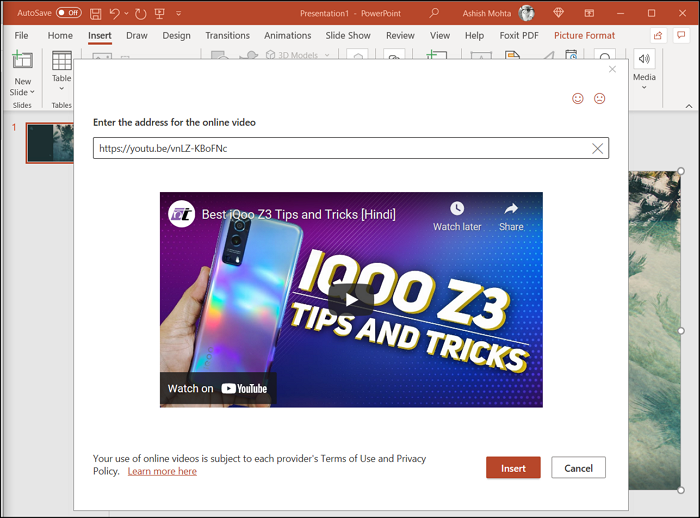Click the Watch later clock icon
This screenshot has height=518, width=700.
[x=457, y=208]
